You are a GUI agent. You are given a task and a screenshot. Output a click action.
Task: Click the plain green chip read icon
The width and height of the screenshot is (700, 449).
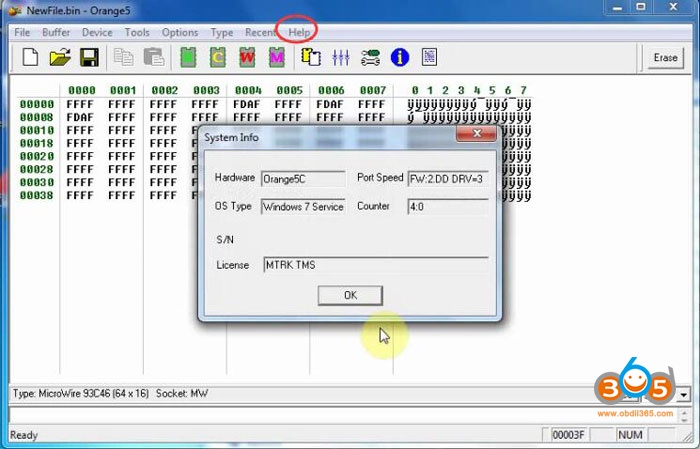click(x=188, y=58)
